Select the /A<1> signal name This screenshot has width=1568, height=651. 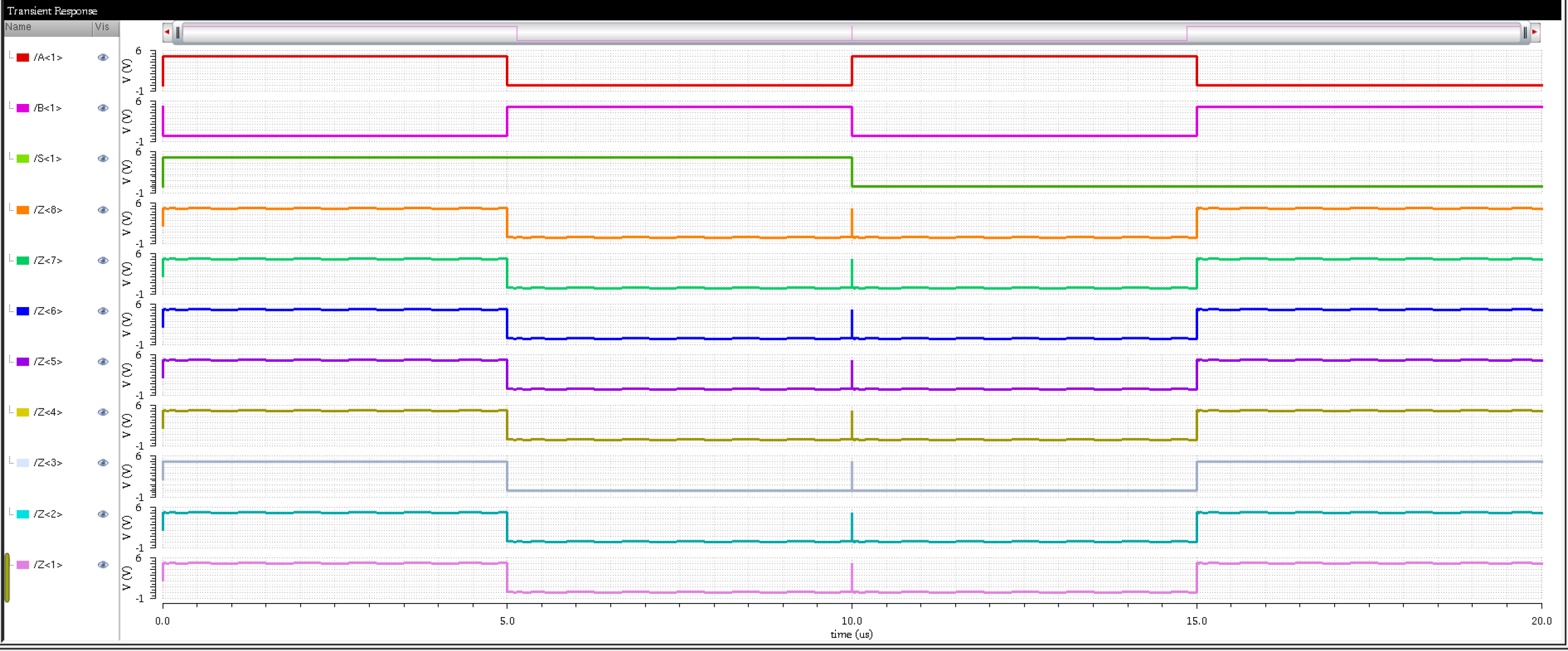48,57
